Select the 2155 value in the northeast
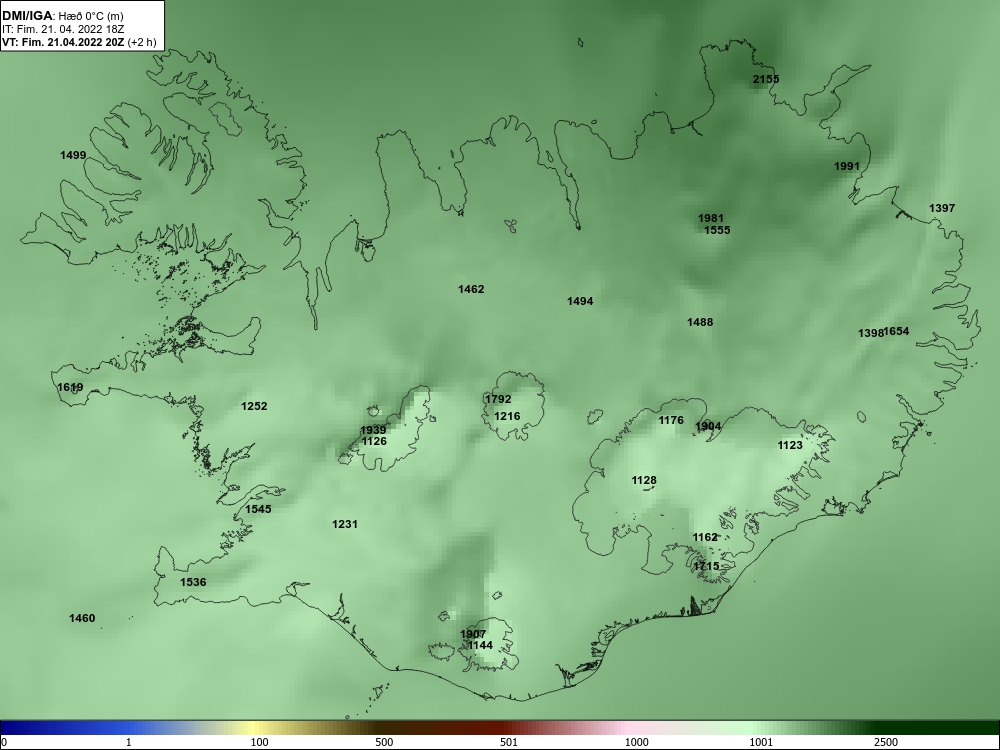Viewport: 1000px width, 750px height. [x=766, y=79]
